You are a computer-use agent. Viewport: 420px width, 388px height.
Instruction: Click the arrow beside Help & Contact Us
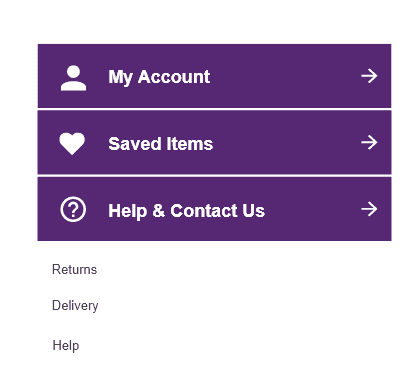369,209
